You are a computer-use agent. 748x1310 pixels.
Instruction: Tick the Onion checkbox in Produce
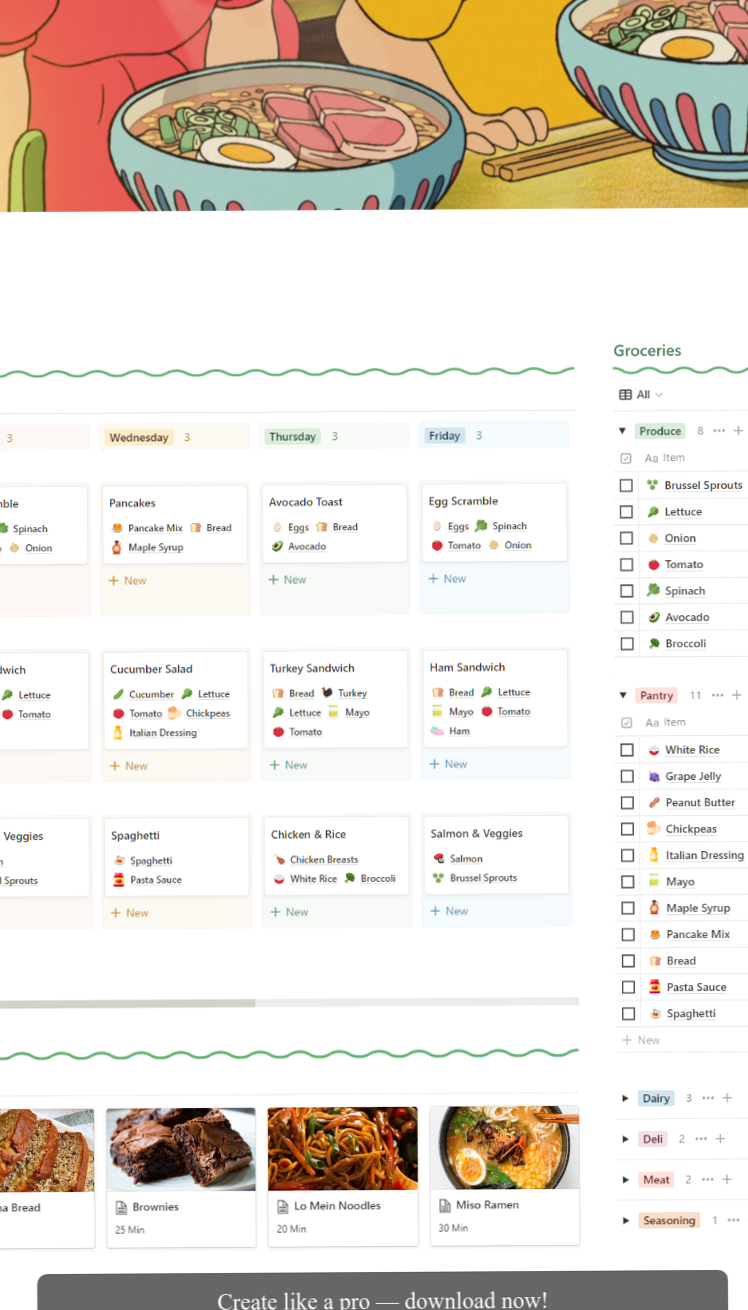(x=626, y=538)
